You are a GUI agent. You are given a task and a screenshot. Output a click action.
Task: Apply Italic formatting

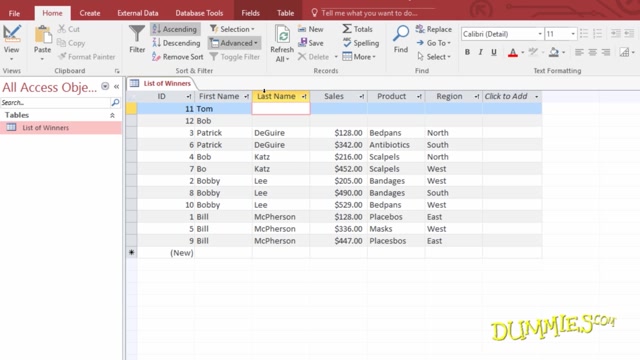click(x=480, y=52)
